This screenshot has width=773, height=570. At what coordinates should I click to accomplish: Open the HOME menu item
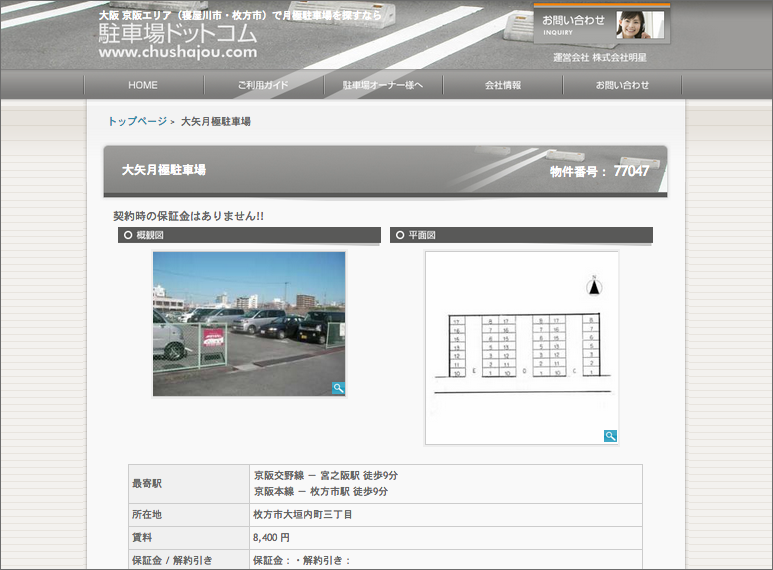(143, 85)
